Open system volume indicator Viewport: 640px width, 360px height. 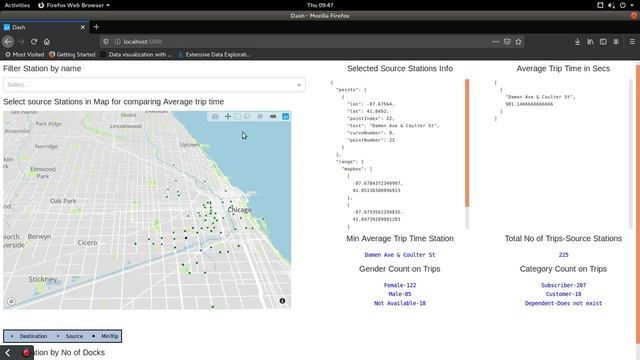[x=611, y=5]
